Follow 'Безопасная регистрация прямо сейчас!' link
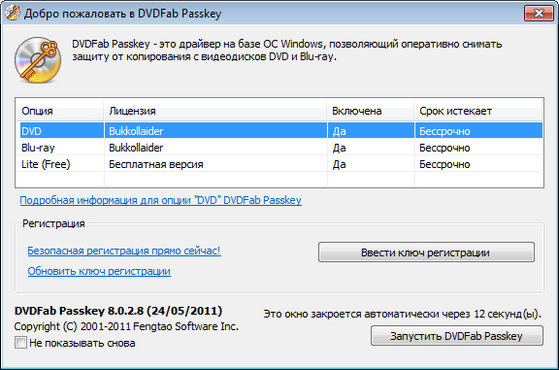This screenshot has width=559, height=370. click(124, 251)
